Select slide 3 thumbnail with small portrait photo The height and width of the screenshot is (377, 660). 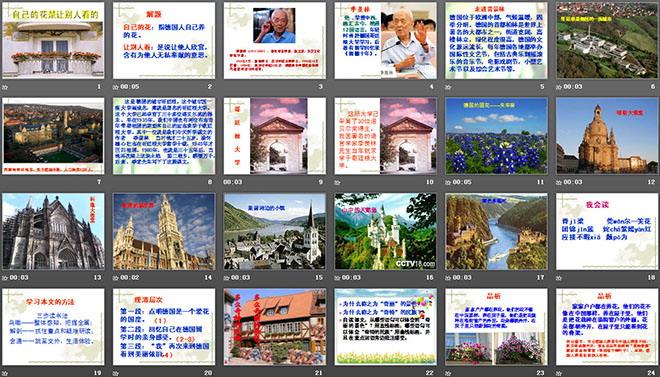click(275, 40)
